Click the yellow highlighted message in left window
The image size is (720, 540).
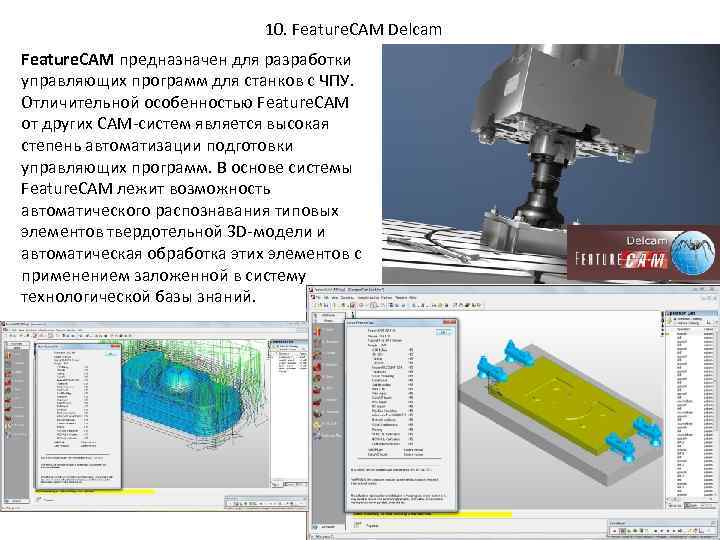[96, 491]
